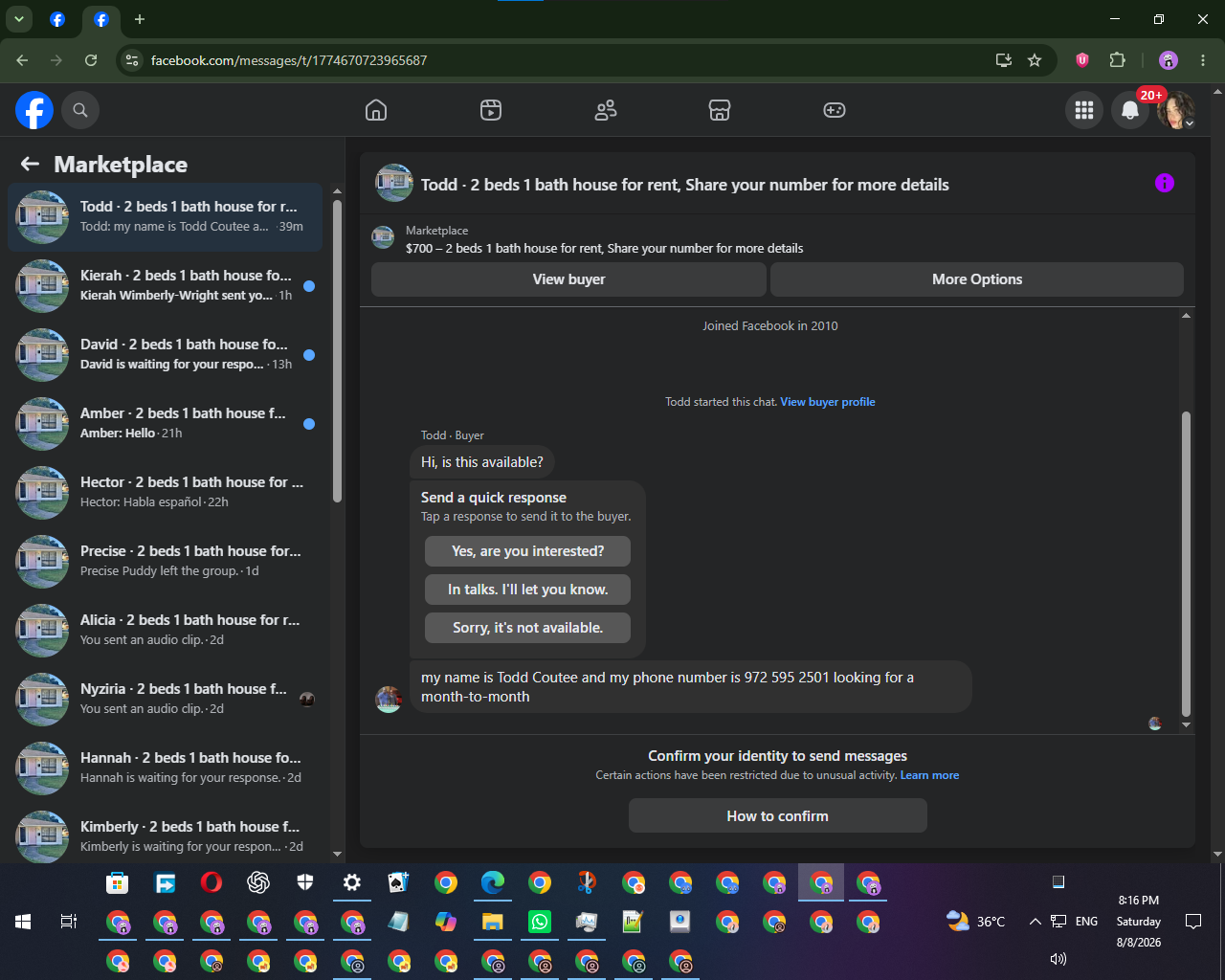This screenshot has width=1225, height=980.
Task: Click the site information icon in address bar
Action: (x=133, y=60)
